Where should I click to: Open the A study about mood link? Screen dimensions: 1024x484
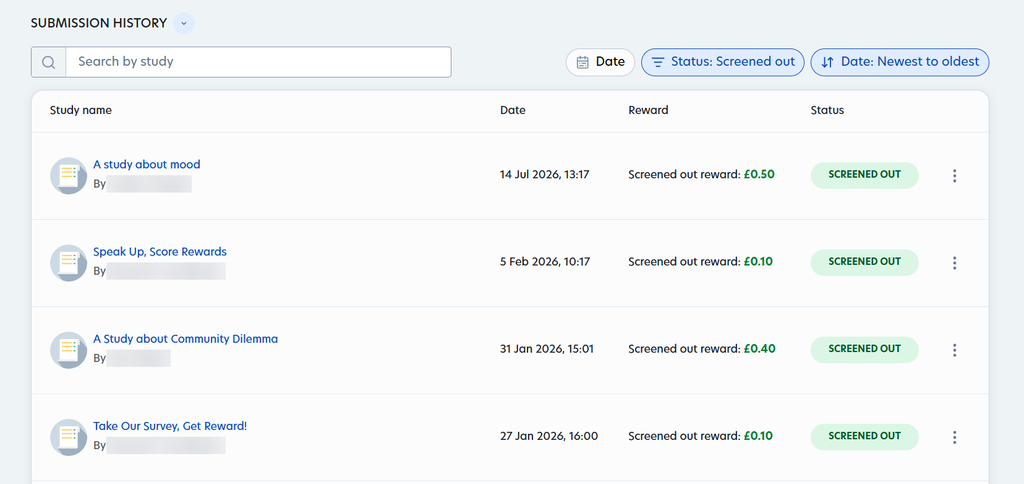147,165
